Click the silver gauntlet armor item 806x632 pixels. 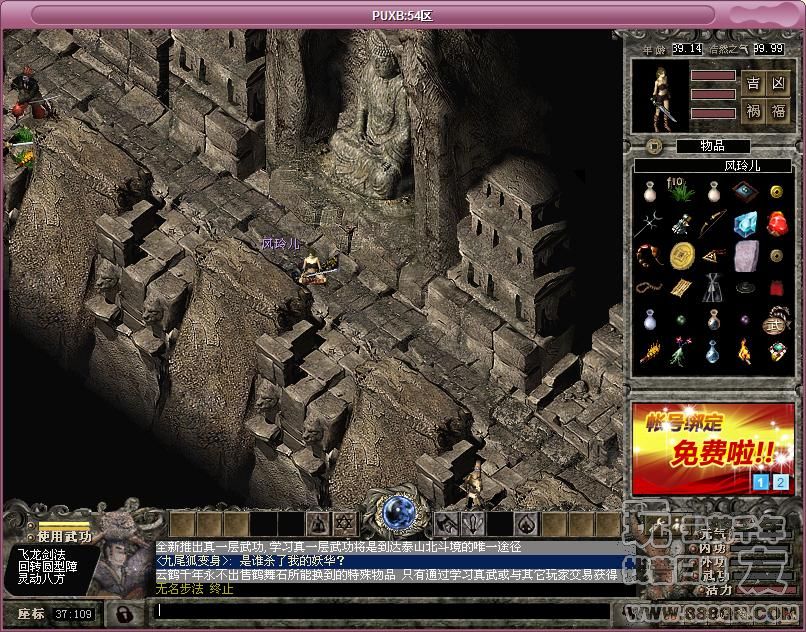pos(682,225)
